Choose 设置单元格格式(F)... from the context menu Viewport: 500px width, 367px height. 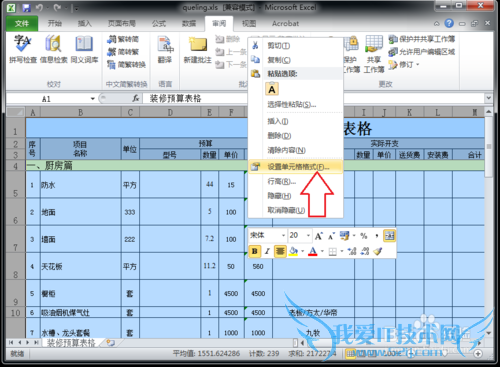tap(296, 167)
